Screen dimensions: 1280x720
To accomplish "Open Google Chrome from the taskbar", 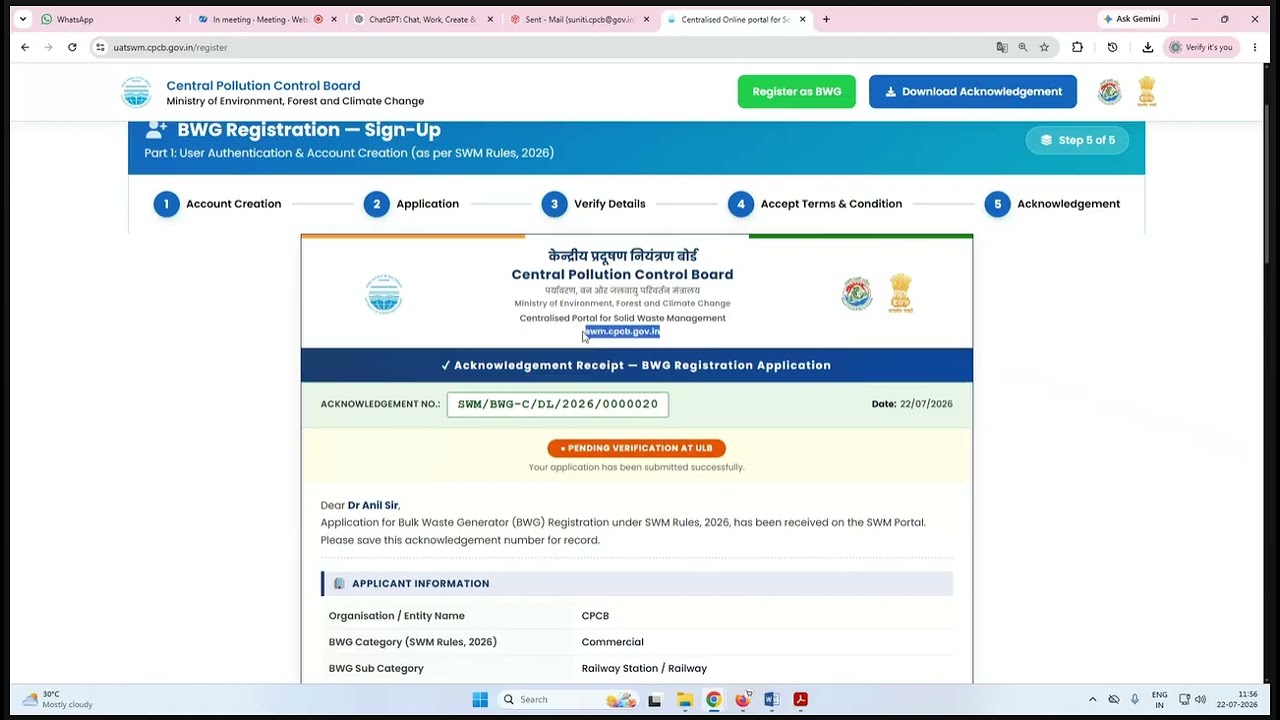I will click(x=714, y=699).
